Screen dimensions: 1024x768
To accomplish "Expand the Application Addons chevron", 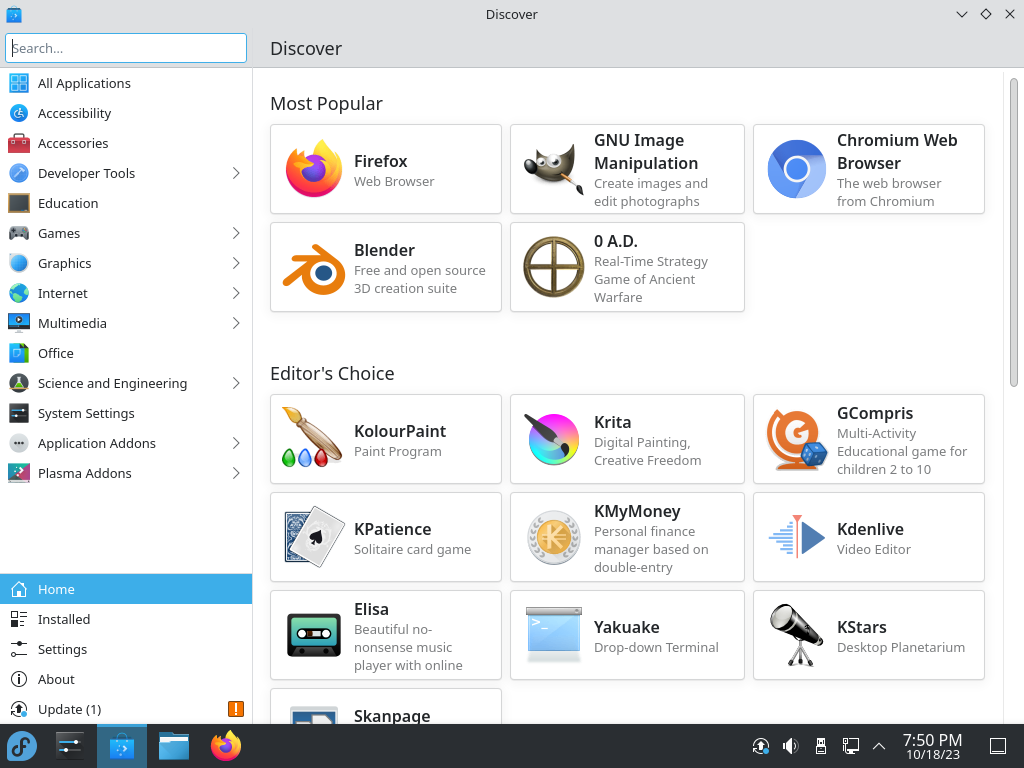I will pos(236,443).
